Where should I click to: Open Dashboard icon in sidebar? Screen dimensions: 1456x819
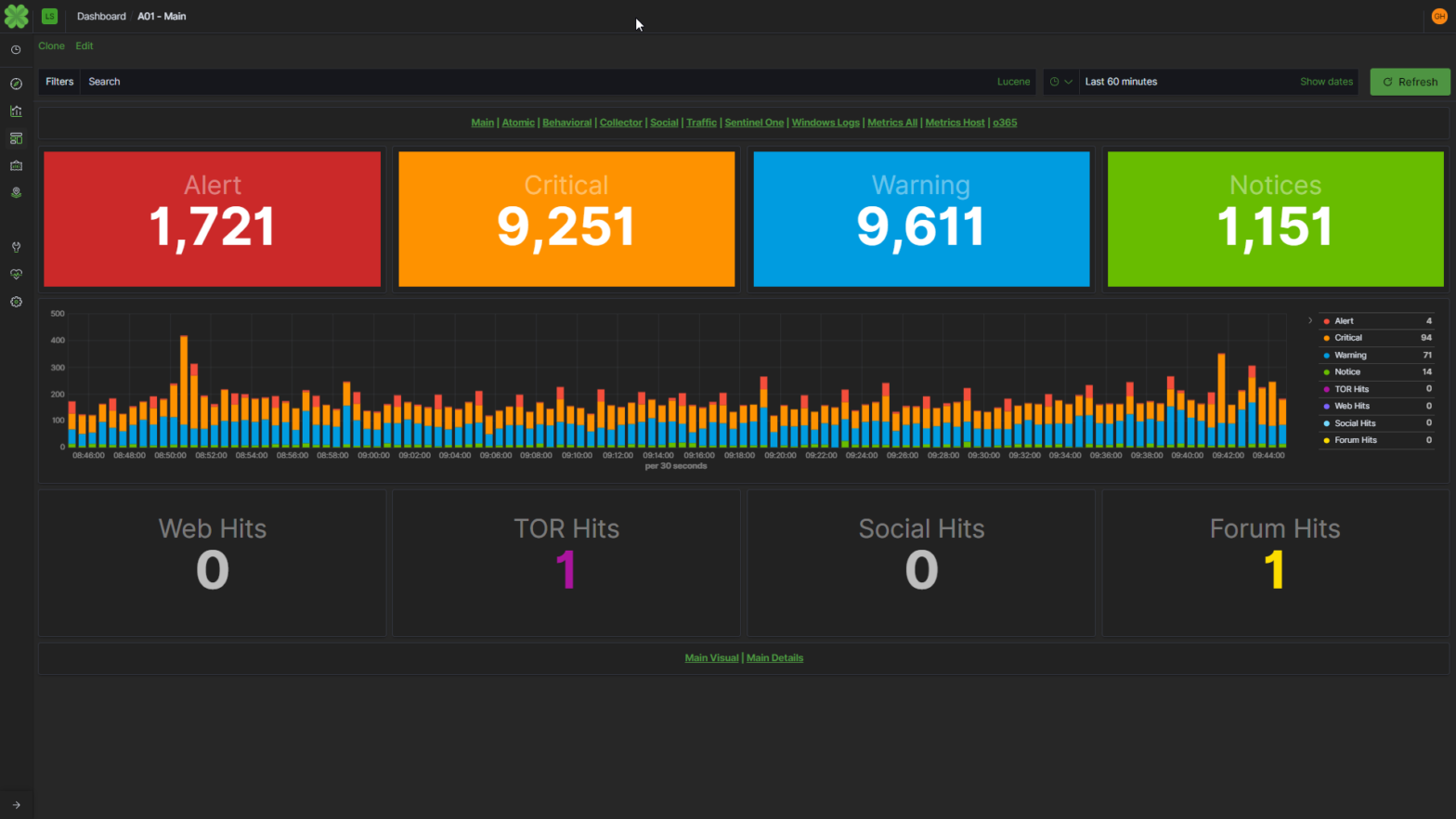tap(16, 138)
